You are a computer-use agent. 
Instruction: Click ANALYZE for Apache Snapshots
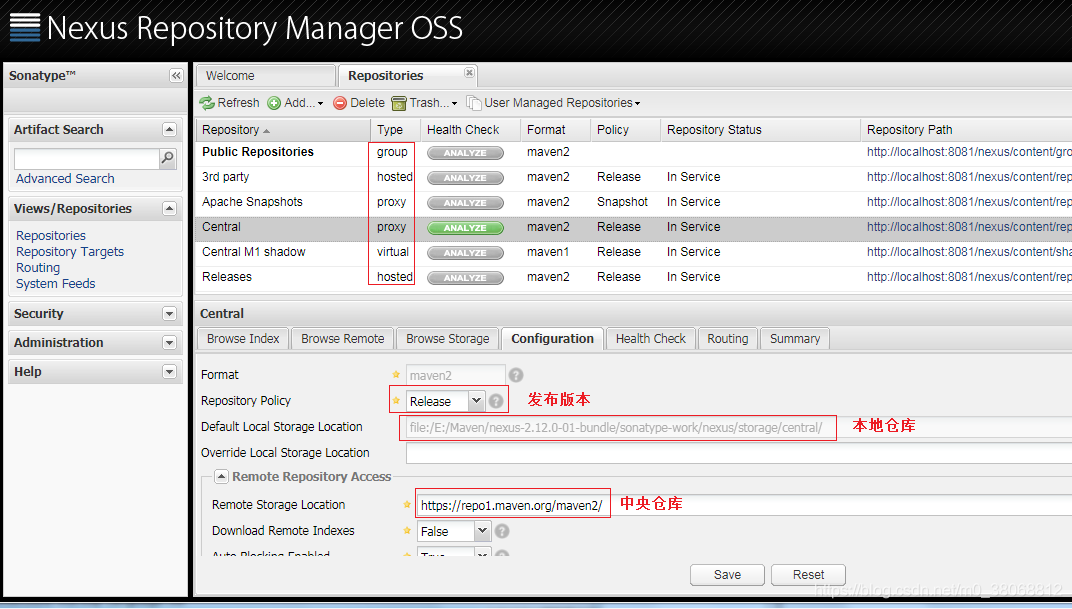pos(465,203)
